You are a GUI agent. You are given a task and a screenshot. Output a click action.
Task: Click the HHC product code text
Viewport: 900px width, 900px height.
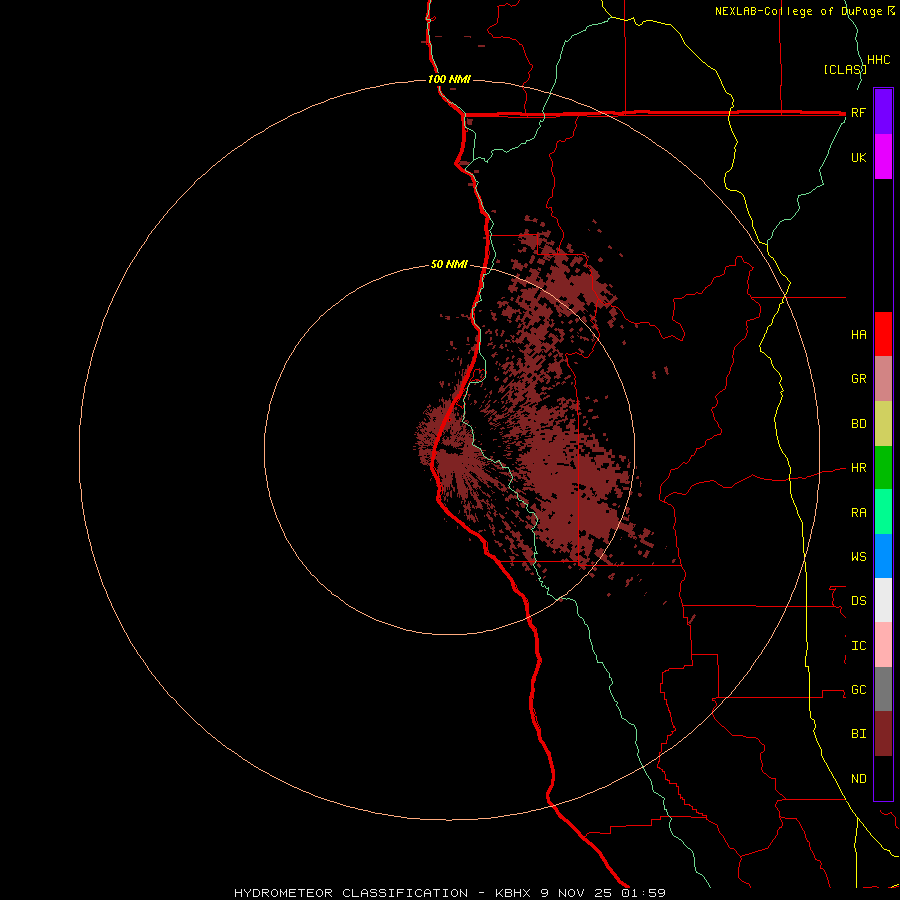point(879,60)
